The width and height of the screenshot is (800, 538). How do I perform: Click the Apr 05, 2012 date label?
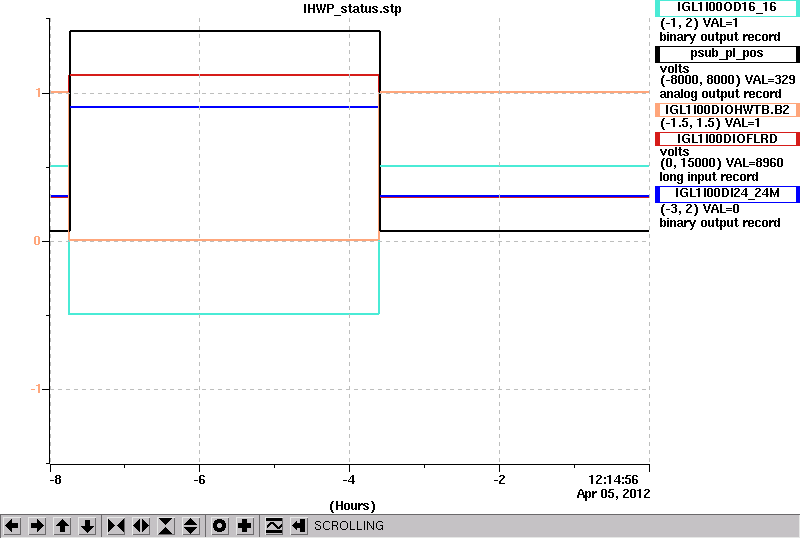(x=613, y=494)
